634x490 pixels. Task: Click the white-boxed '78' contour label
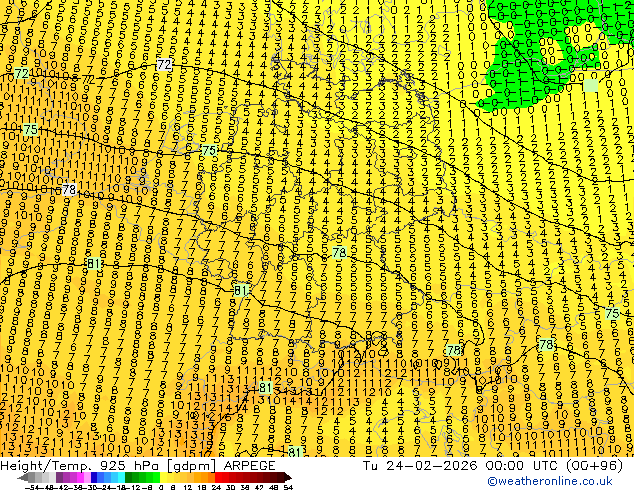coord(69,190)
